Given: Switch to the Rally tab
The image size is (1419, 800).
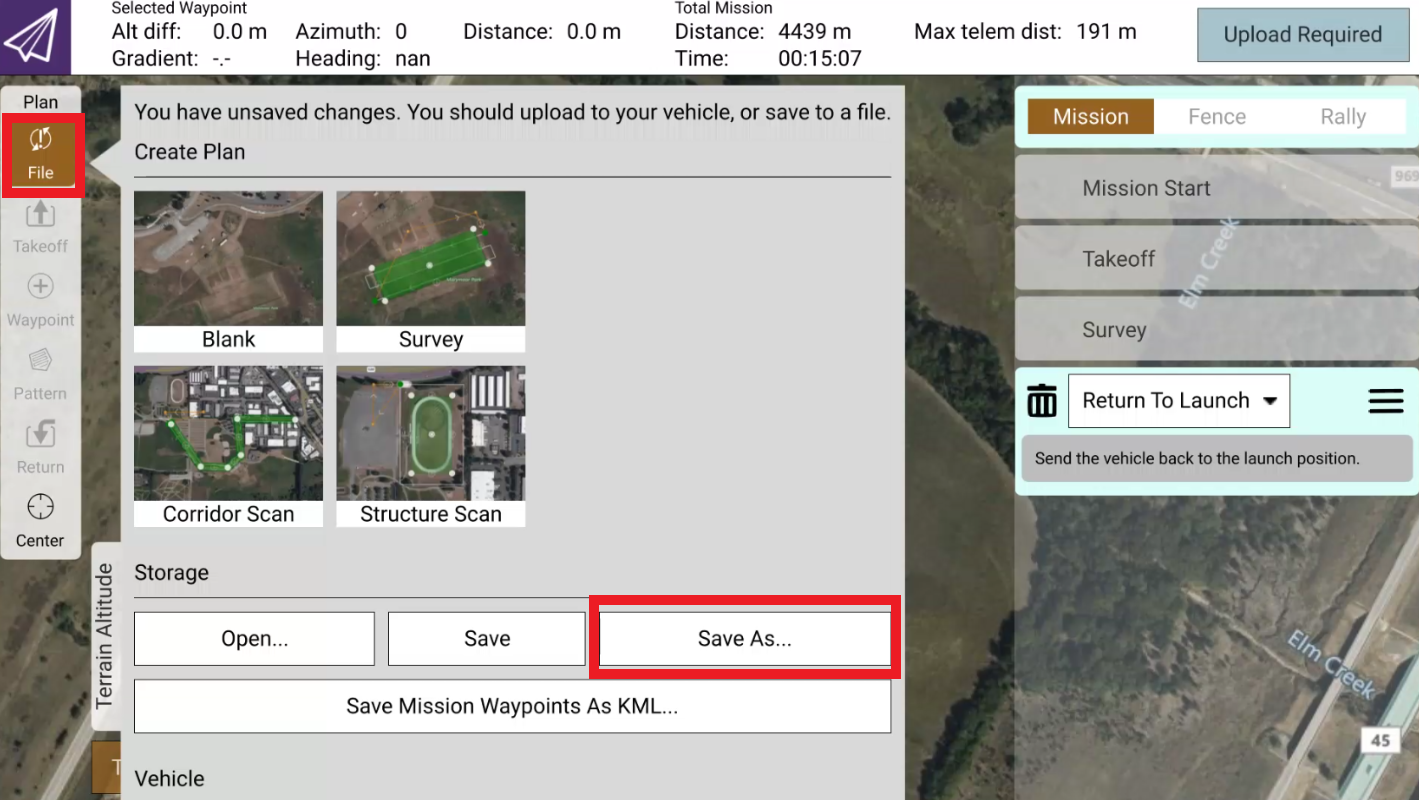Looking at the screenshot, I should coord(1342,117).
